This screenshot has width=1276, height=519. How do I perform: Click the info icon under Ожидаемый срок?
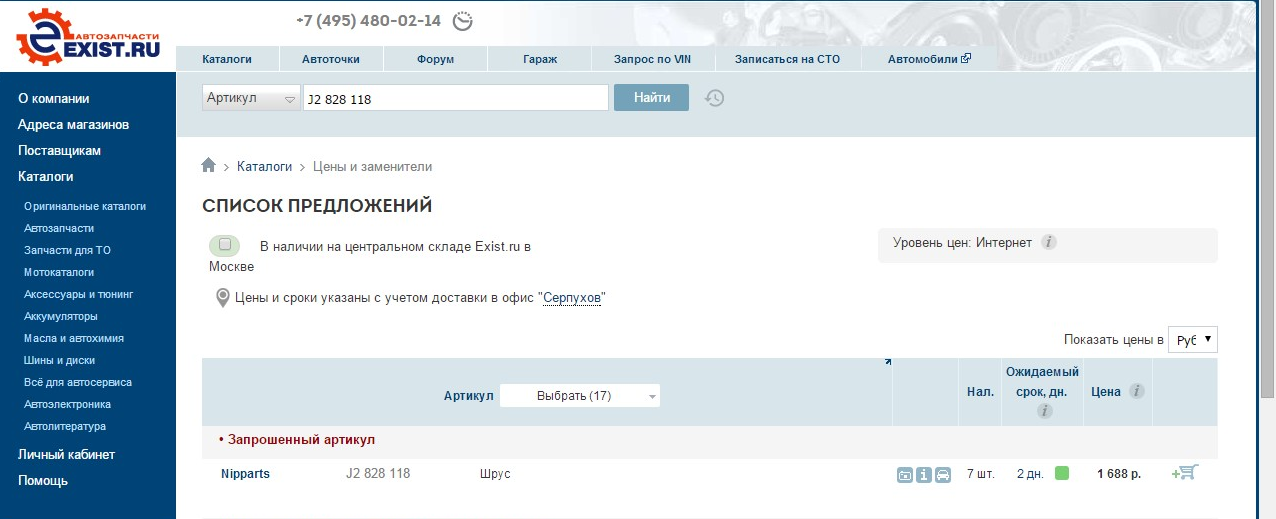click(1043, 411)
